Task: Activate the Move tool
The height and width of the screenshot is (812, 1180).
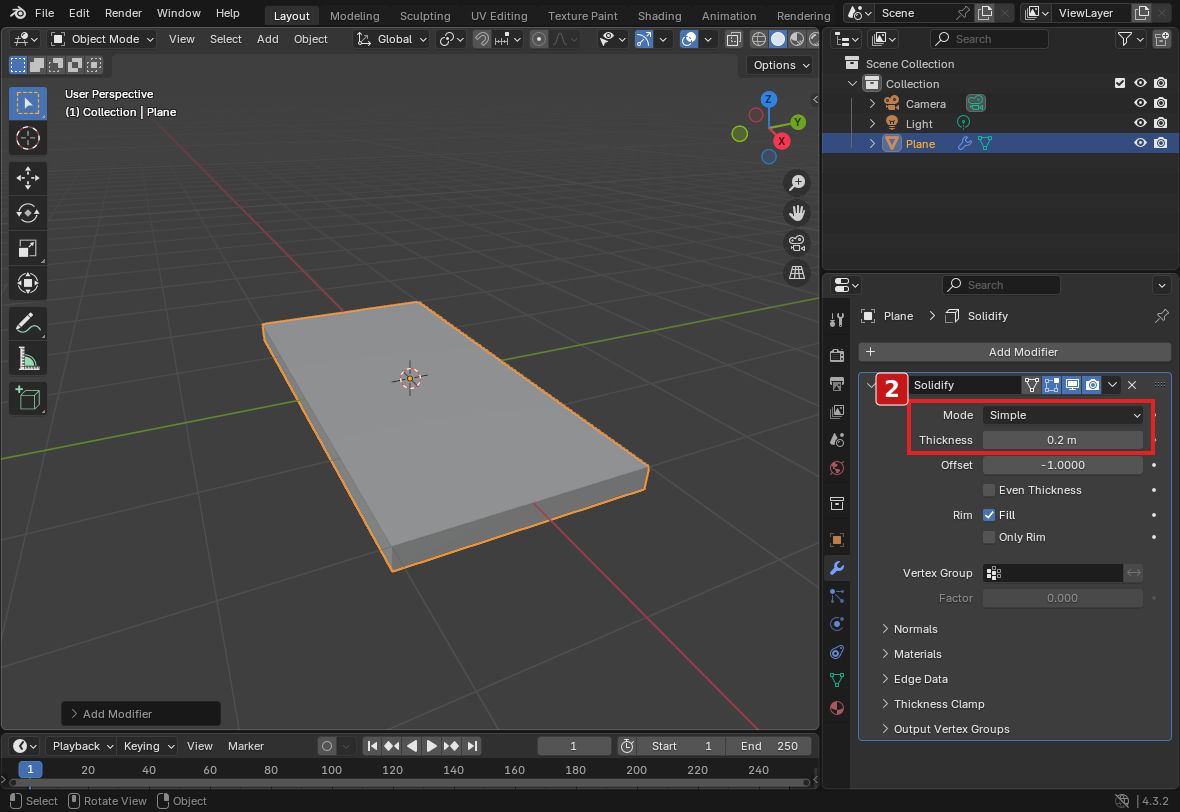Action: point(28,178)
